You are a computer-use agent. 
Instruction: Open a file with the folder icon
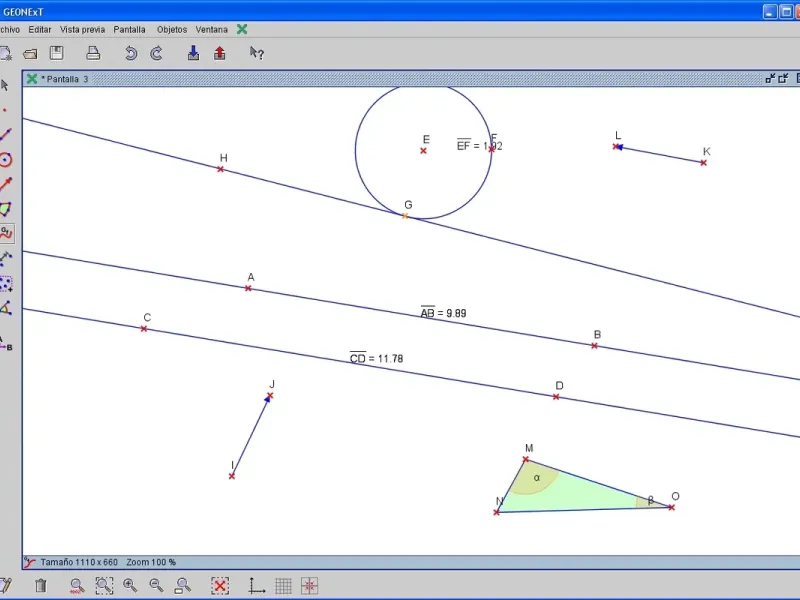(x=31, y=54)
